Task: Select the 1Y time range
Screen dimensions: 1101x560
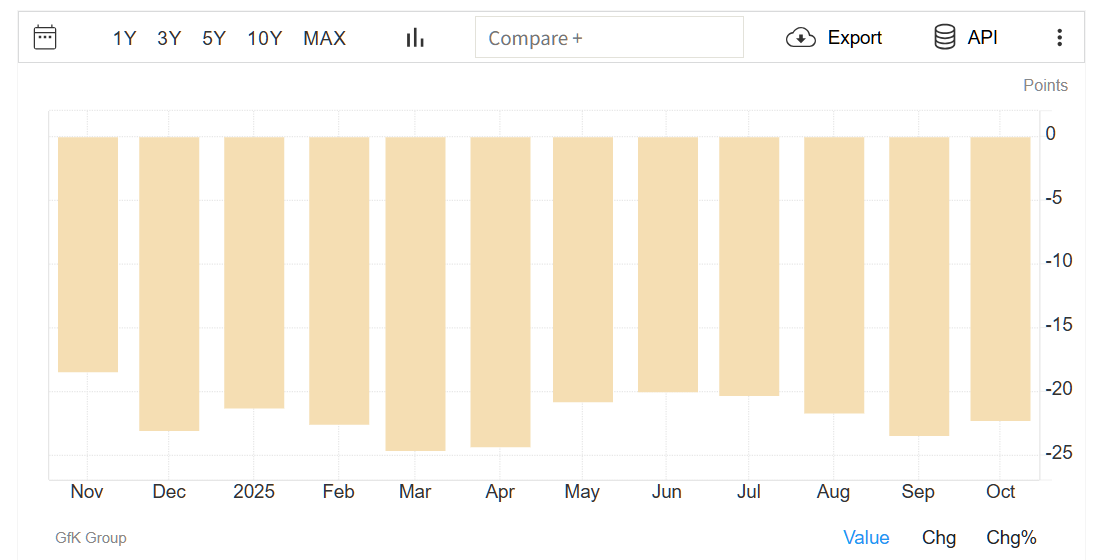Action: (124, 38)
